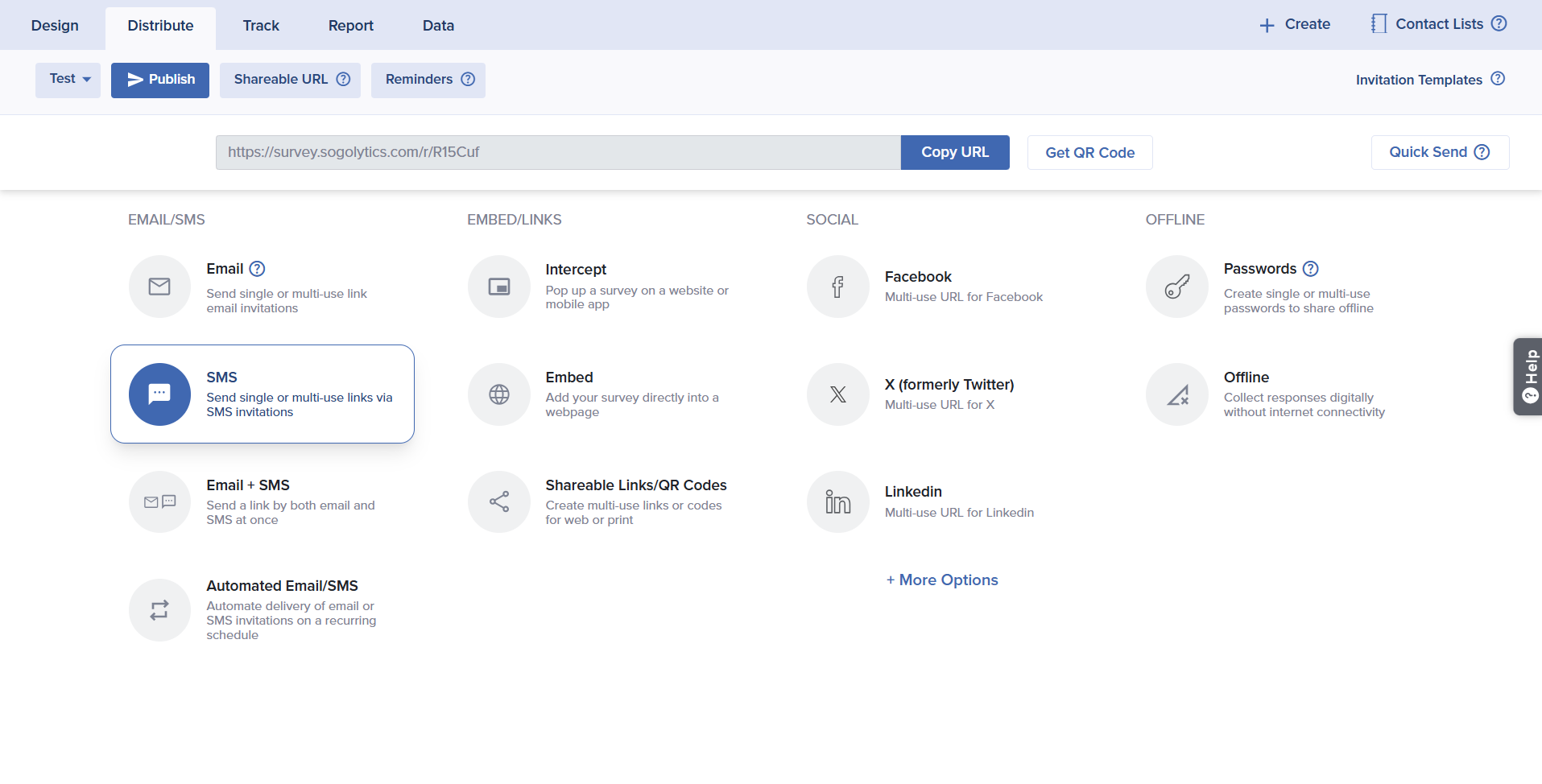Go to the Report tab

(350, 26)
